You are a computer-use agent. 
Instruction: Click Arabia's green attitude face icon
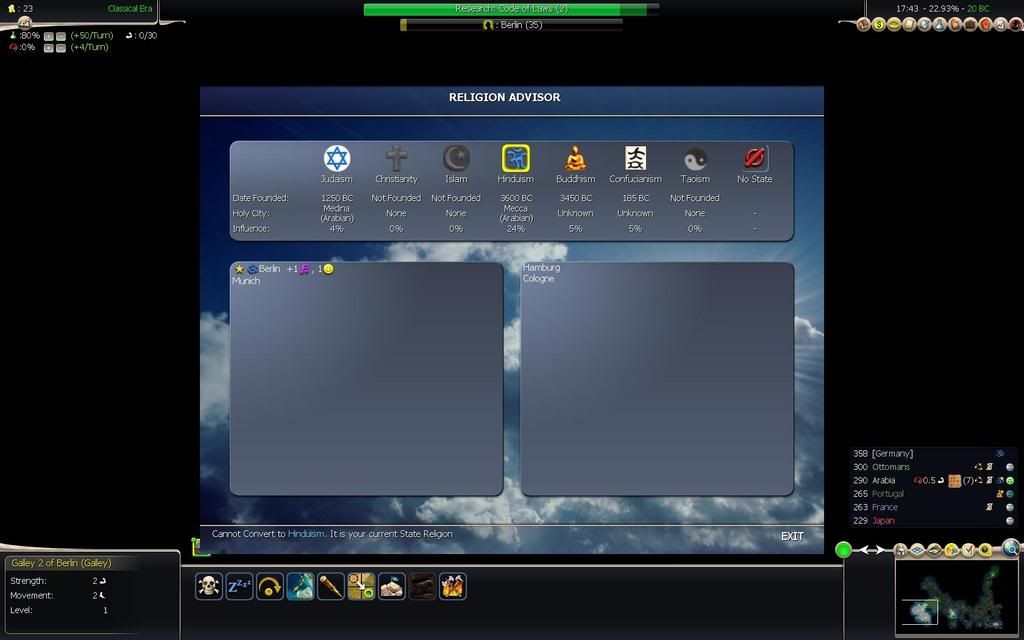pyautogui.click(x=1010, y=481)
